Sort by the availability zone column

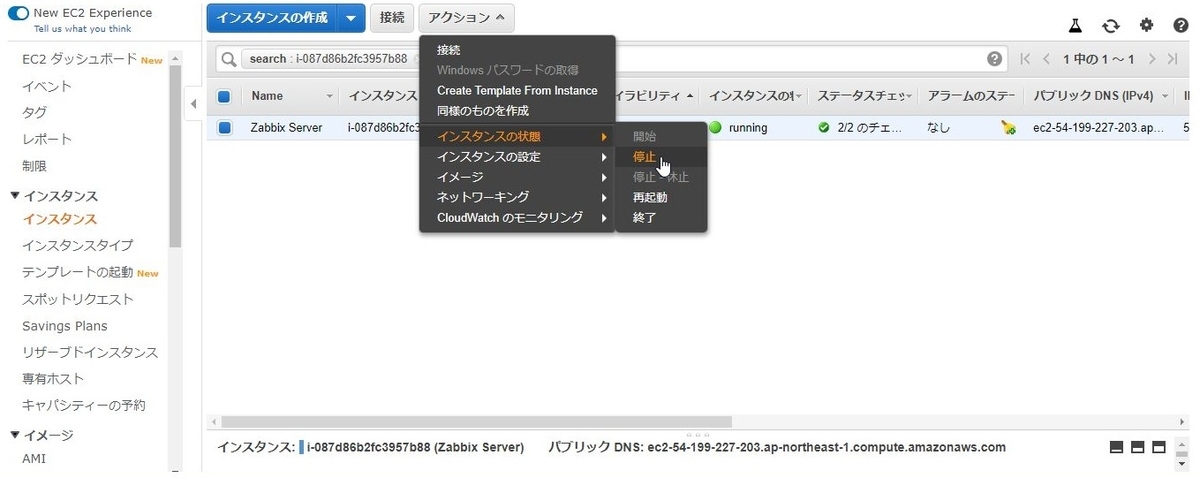654,96
